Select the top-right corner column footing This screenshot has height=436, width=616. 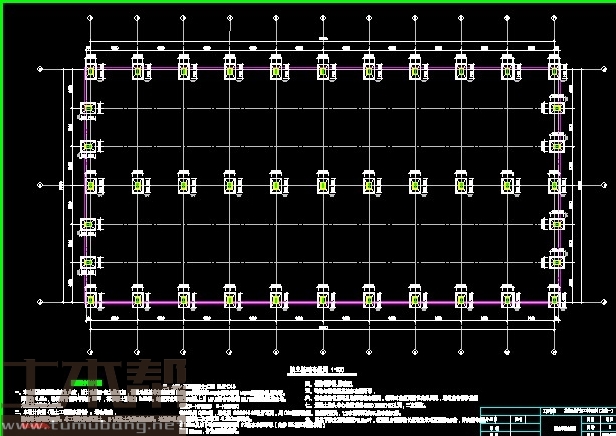554,70
